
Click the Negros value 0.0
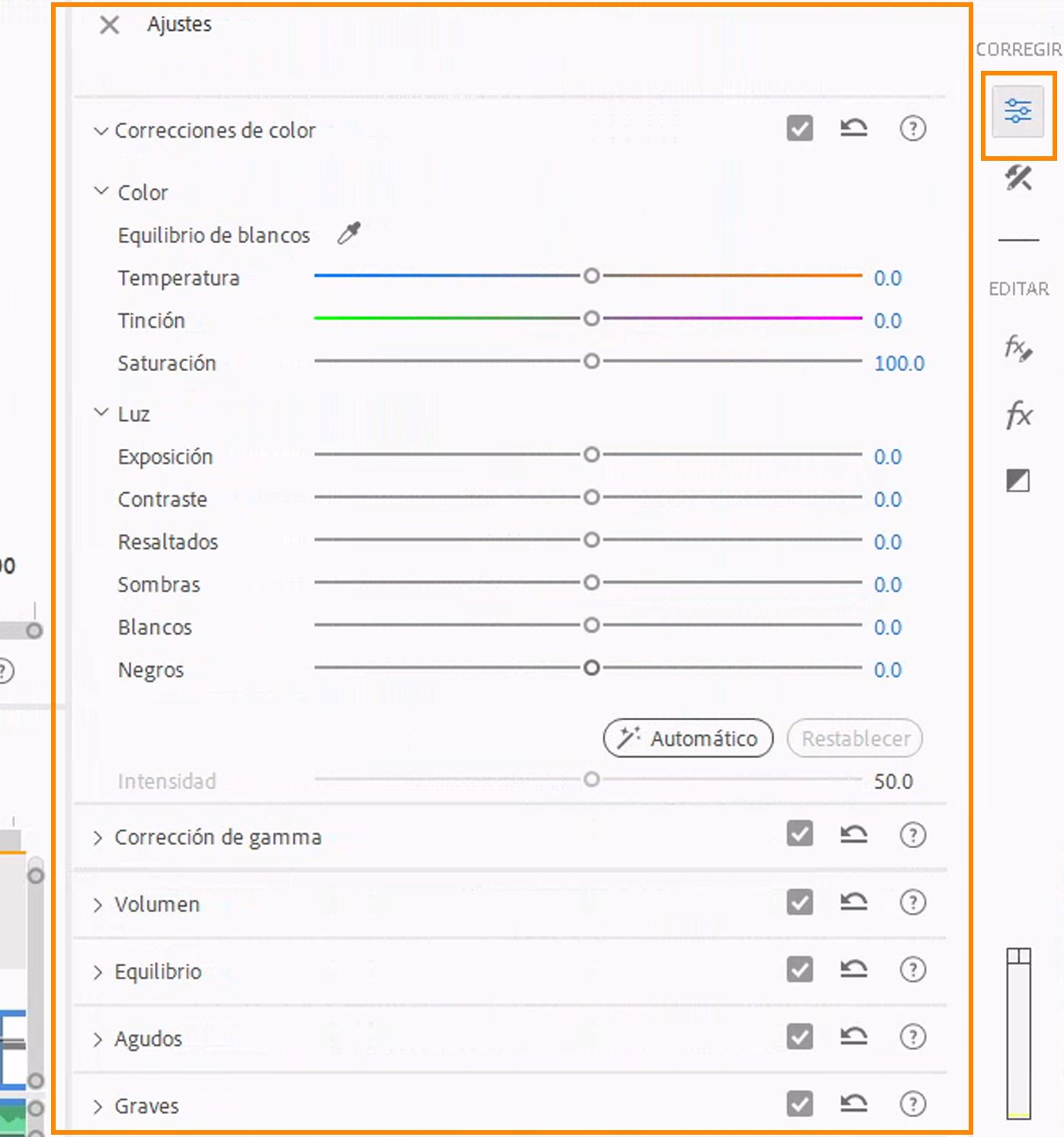click(888, 671)
